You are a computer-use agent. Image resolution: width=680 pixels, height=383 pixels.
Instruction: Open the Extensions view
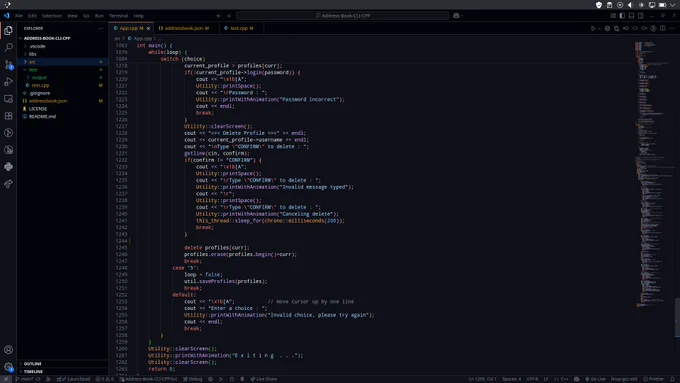click(x=8, y=116)
